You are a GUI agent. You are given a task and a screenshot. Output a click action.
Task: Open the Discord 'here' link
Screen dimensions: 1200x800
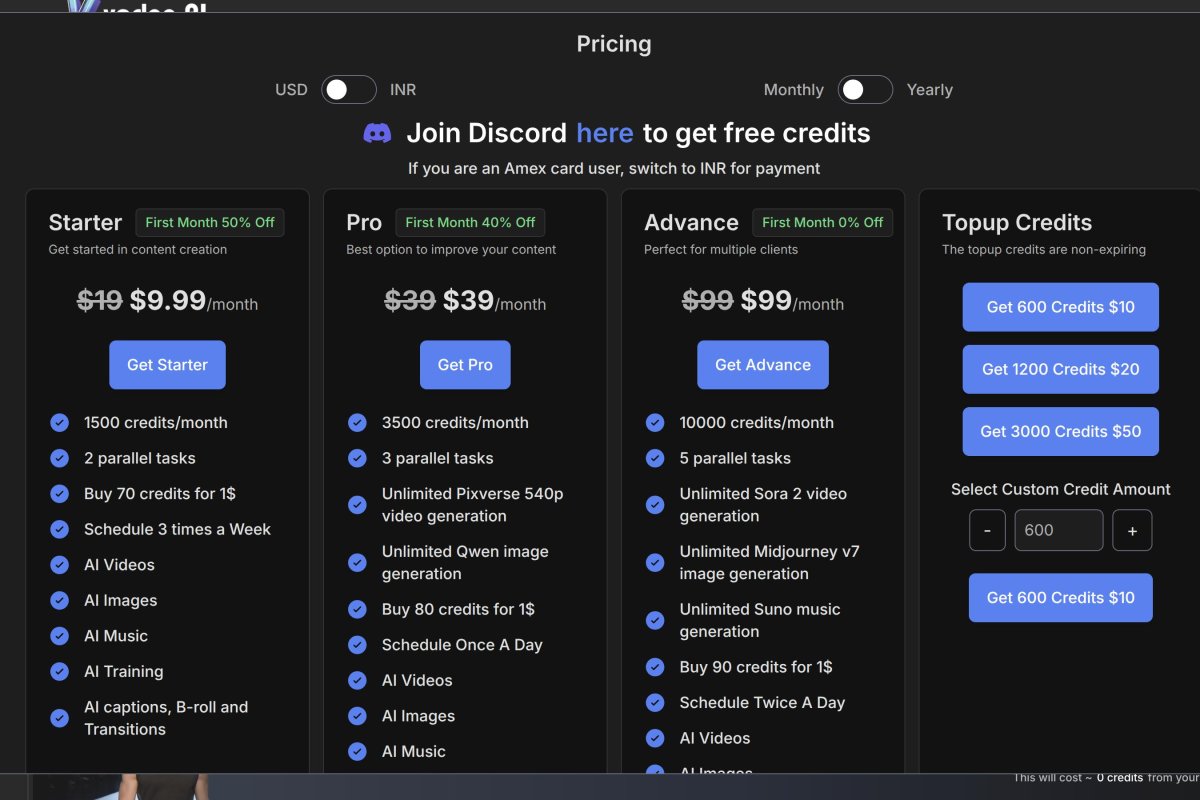tap(604, 133)
